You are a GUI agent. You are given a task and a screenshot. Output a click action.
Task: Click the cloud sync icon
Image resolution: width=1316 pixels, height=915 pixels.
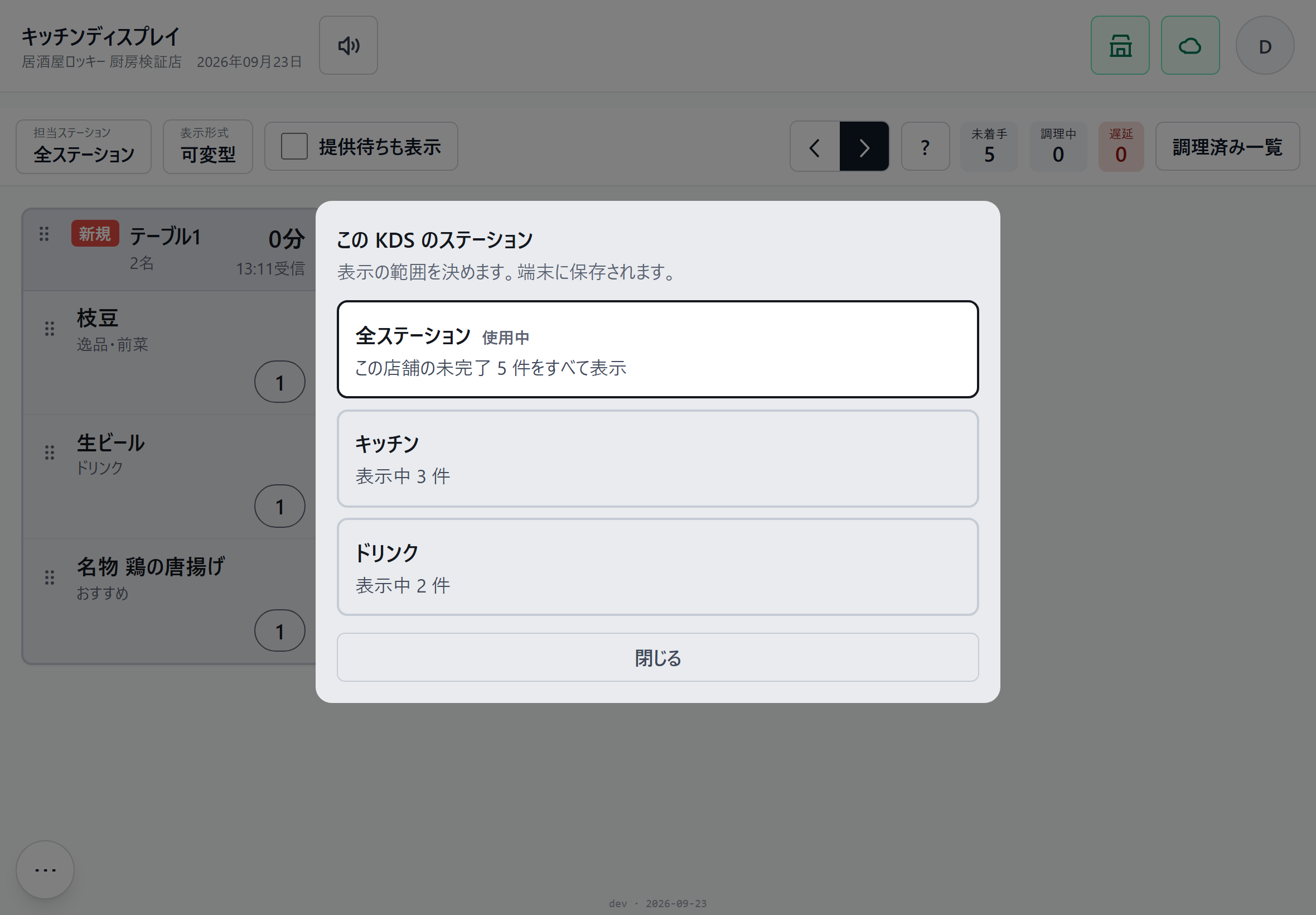(1189, 45)
